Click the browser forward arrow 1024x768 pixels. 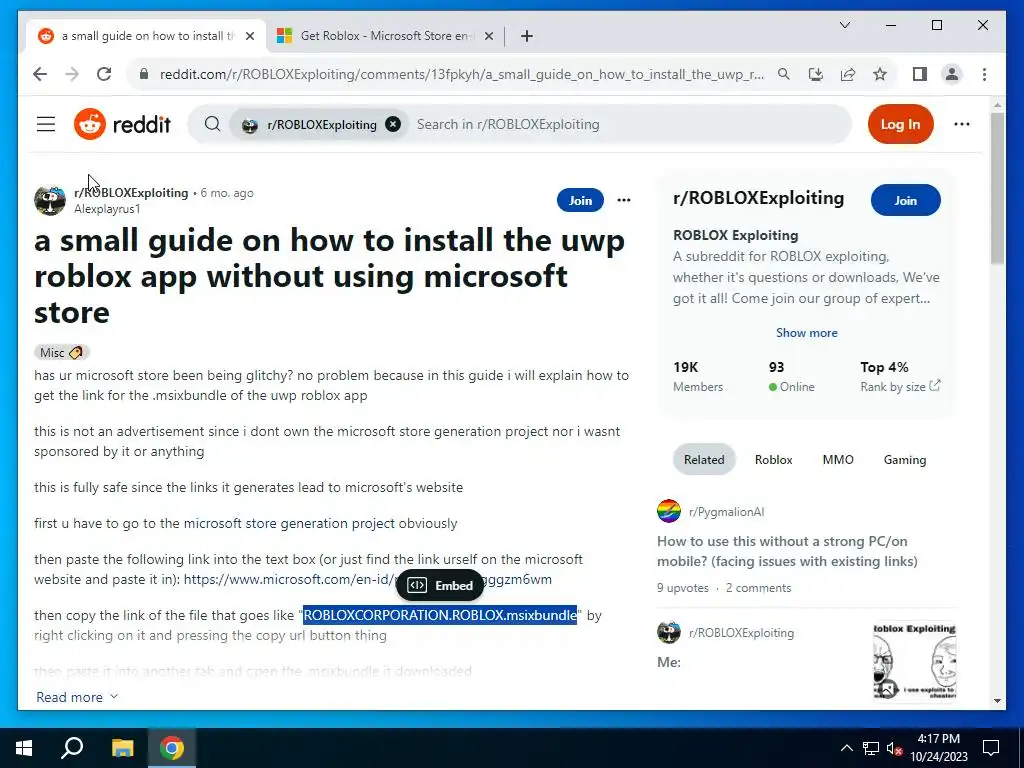pyautogui.click(x=72, y=74)
